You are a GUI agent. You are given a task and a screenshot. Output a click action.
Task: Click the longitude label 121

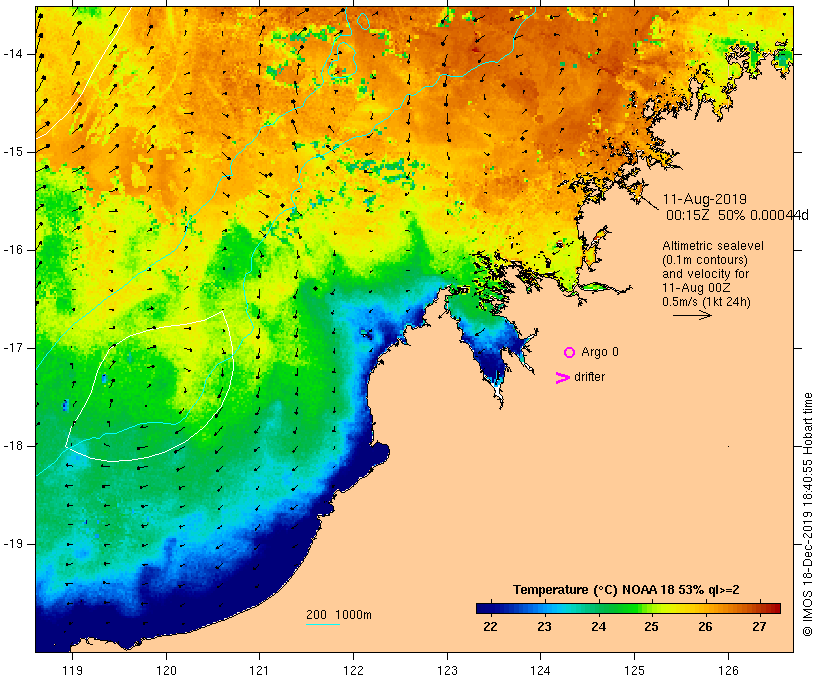point(259,670)
